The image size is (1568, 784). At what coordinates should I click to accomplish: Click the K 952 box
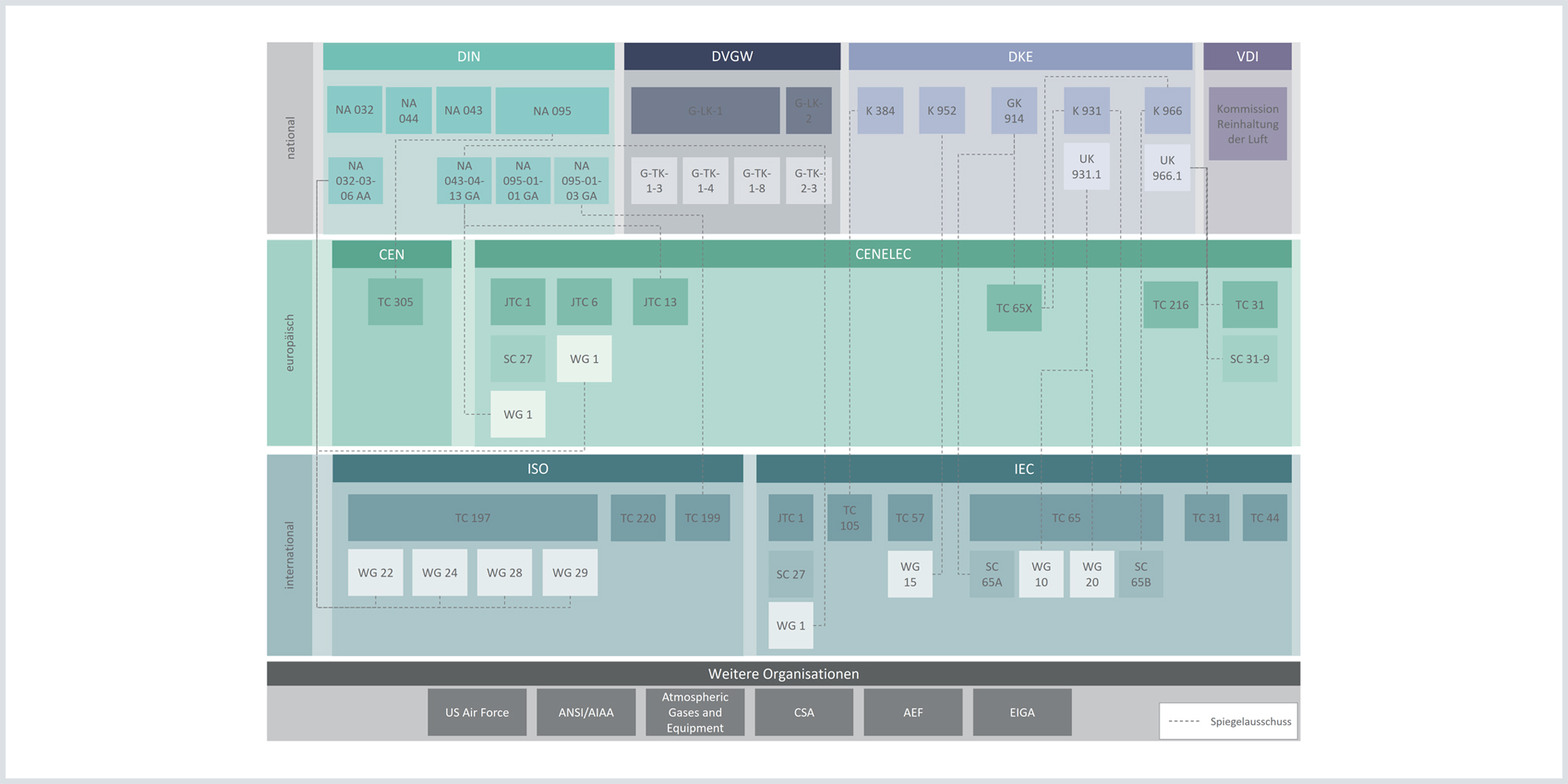click(942, 111)
